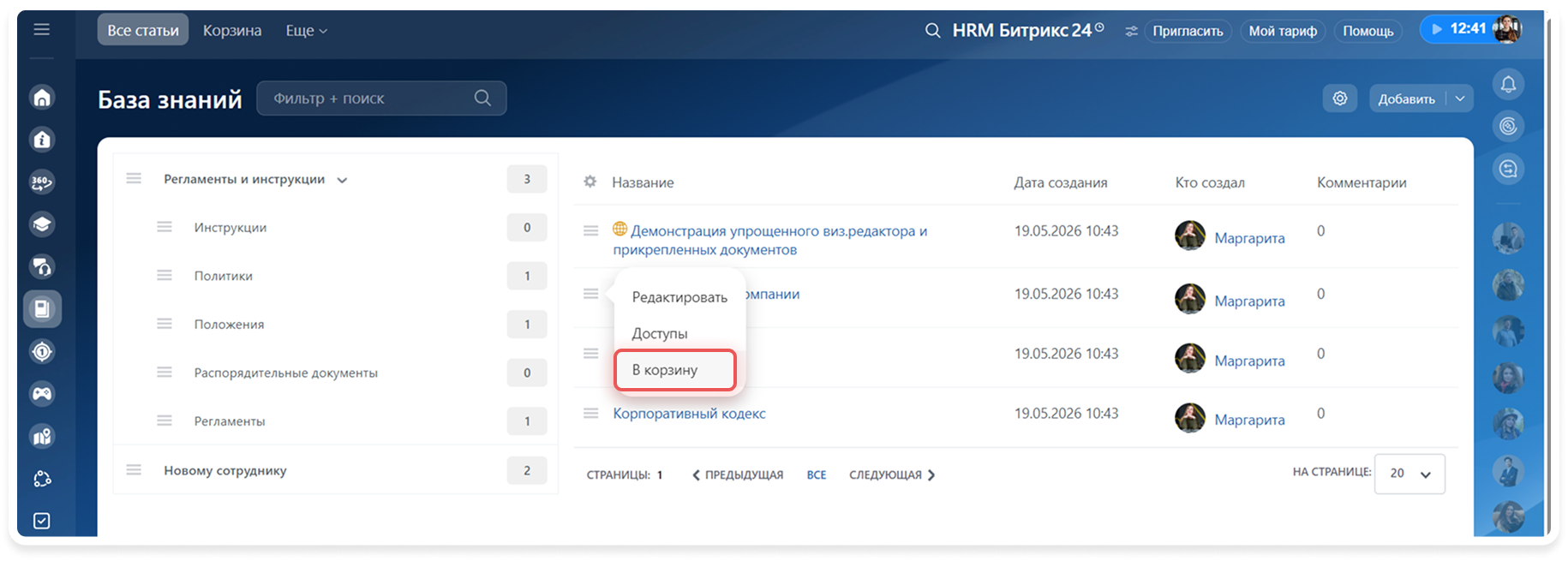The height and width of the screenshot is (561, 1568).
Task: Open Мой тариф button
Action: tap(1283, 31)
